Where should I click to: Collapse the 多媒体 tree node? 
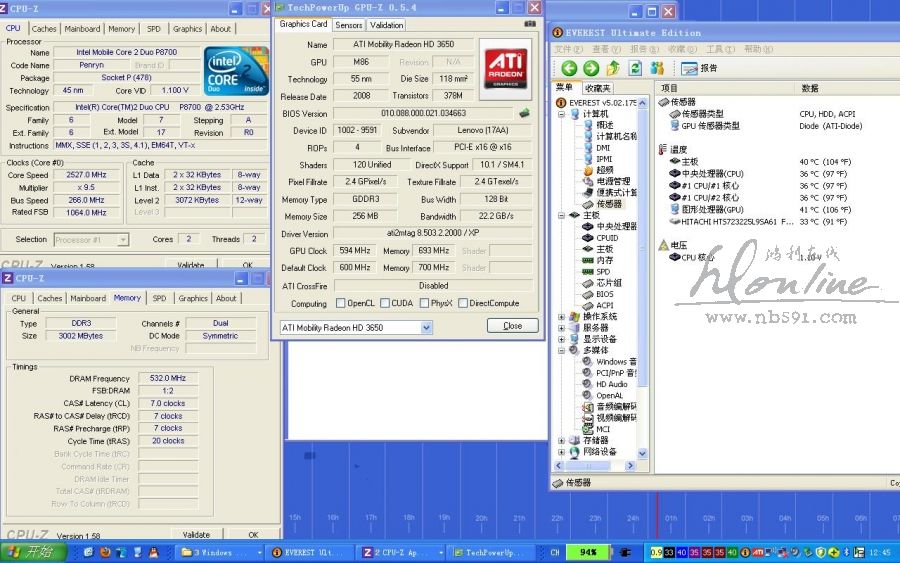562,351
